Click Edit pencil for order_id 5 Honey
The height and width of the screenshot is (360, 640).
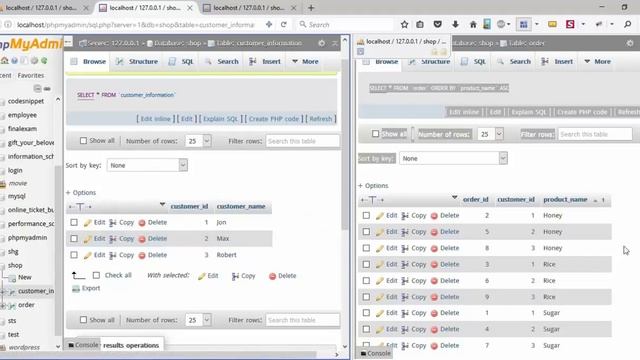point(380,232)
